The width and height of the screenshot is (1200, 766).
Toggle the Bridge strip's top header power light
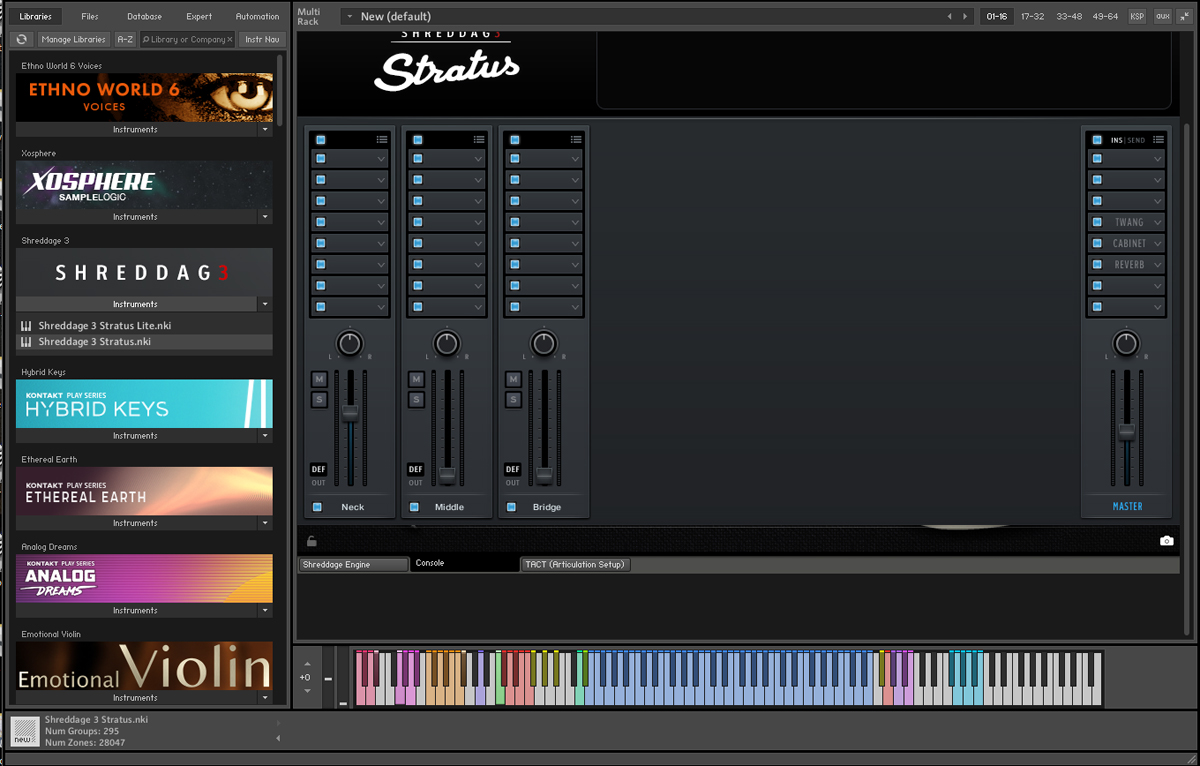point(515,140)
